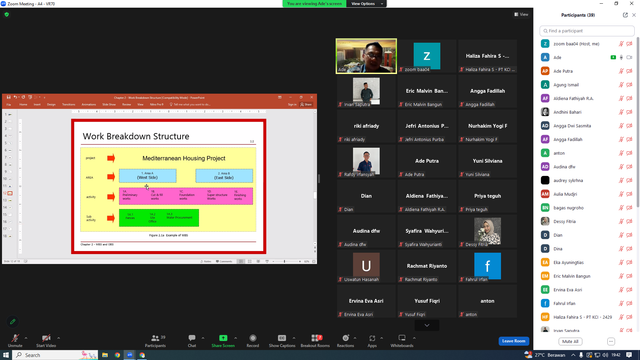
Task: Expand arrow beside Share Screen
Action: 235,338
